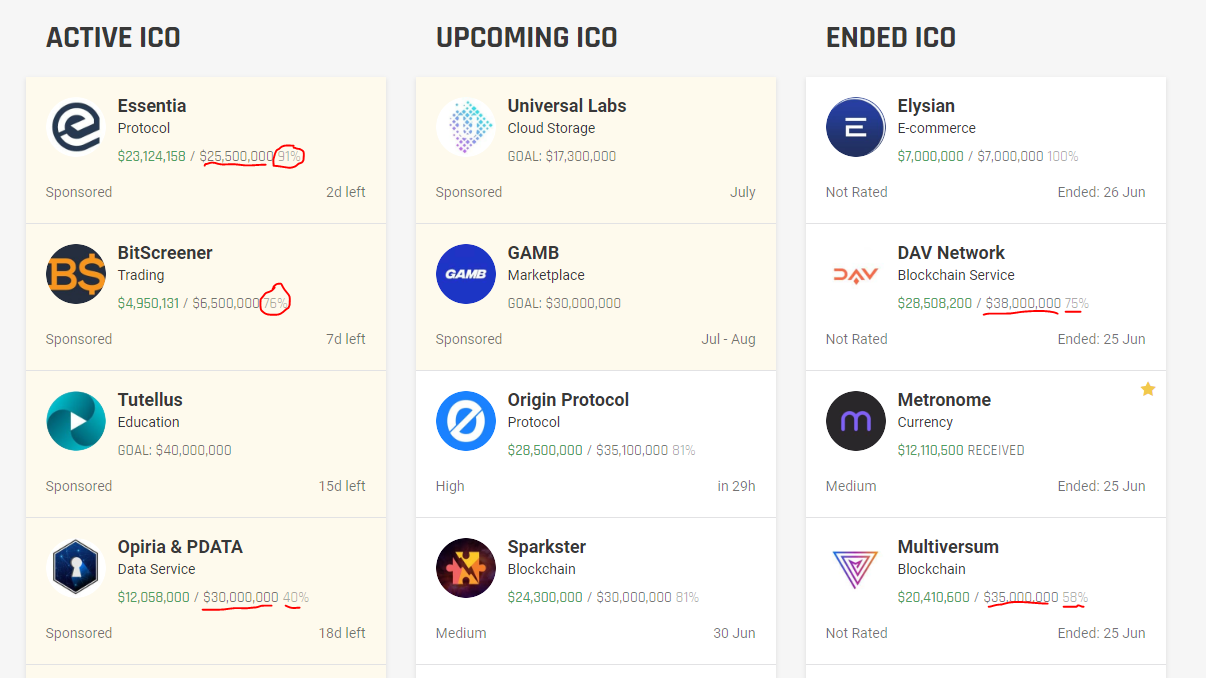Select the Upcoming ICO section heading
The width and height of the screenshot is (1206, 678).
[526, 38]
